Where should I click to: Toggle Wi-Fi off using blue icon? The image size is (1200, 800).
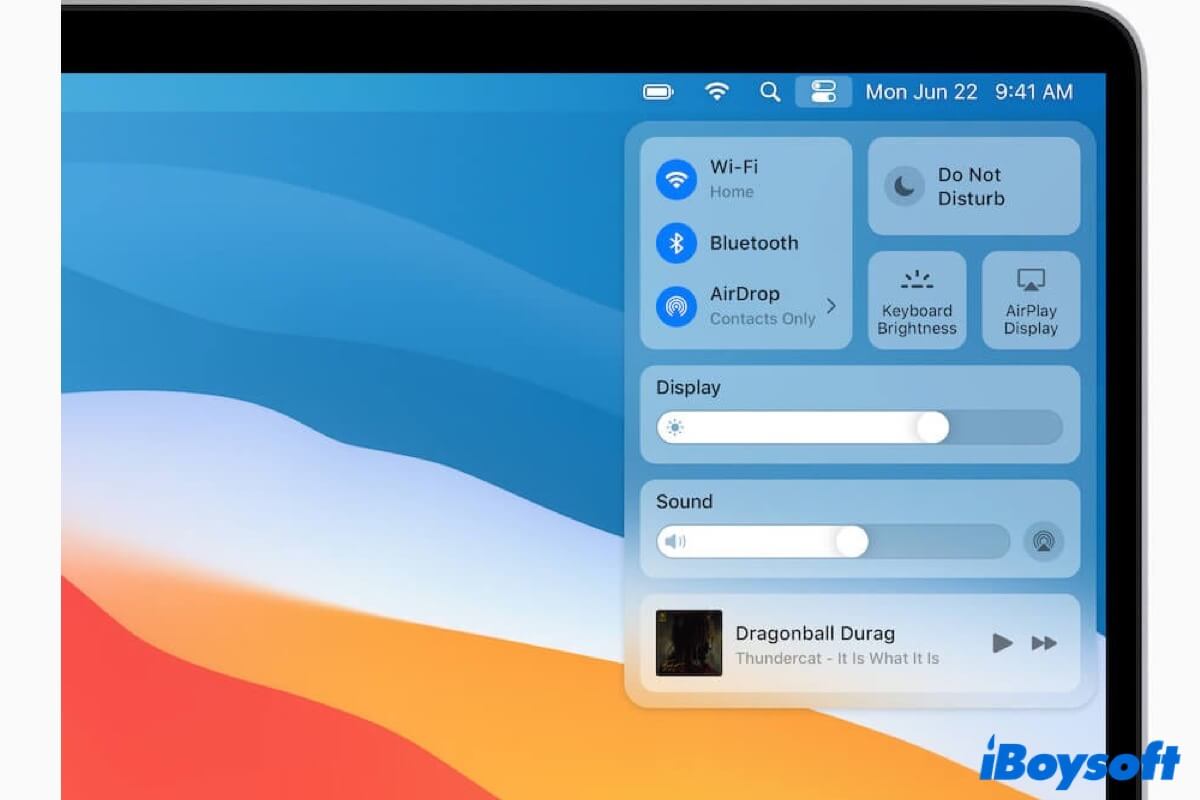pos(676,180)
